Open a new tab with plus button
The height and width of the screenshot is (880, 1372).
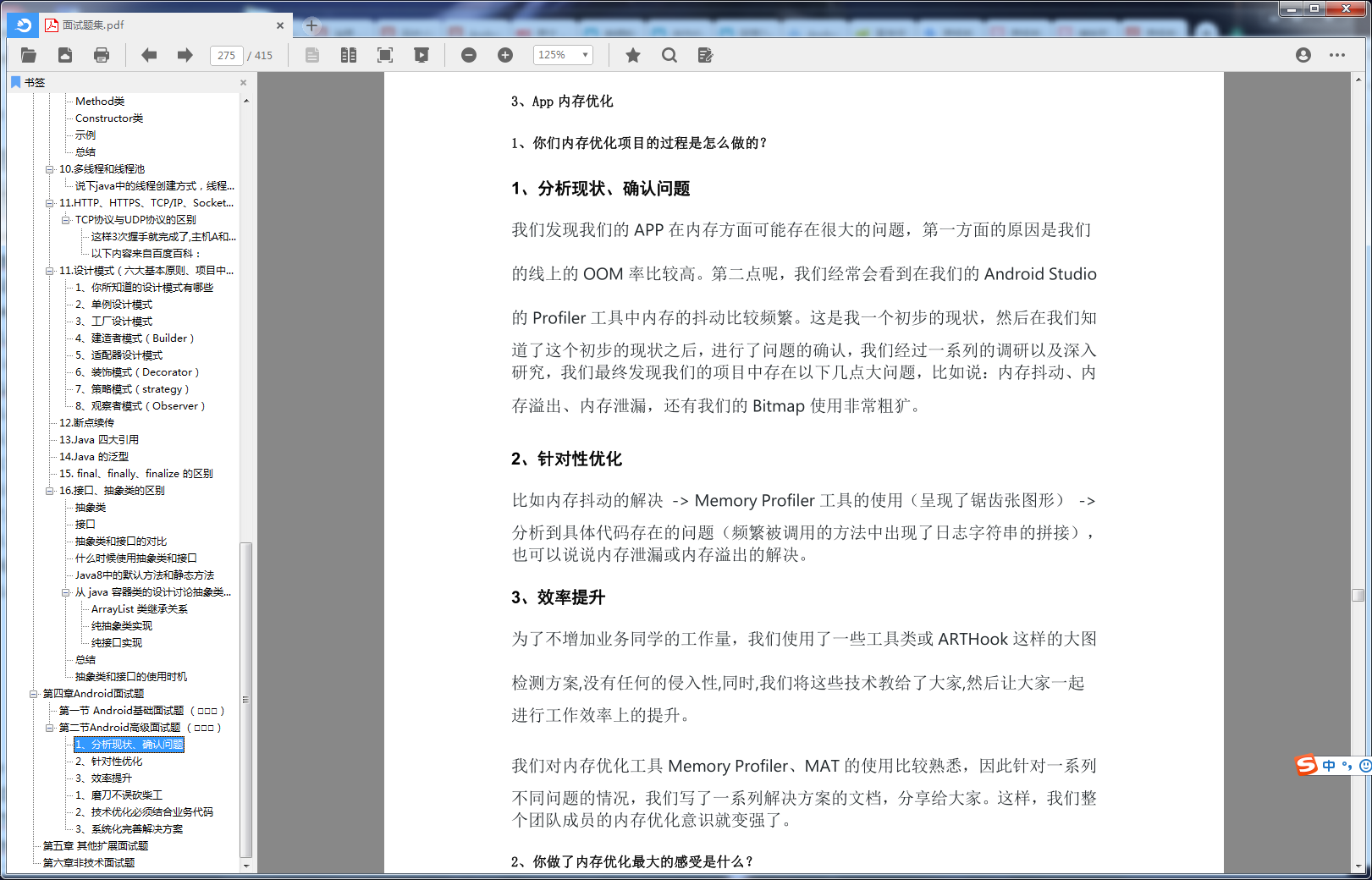[311, 25]
